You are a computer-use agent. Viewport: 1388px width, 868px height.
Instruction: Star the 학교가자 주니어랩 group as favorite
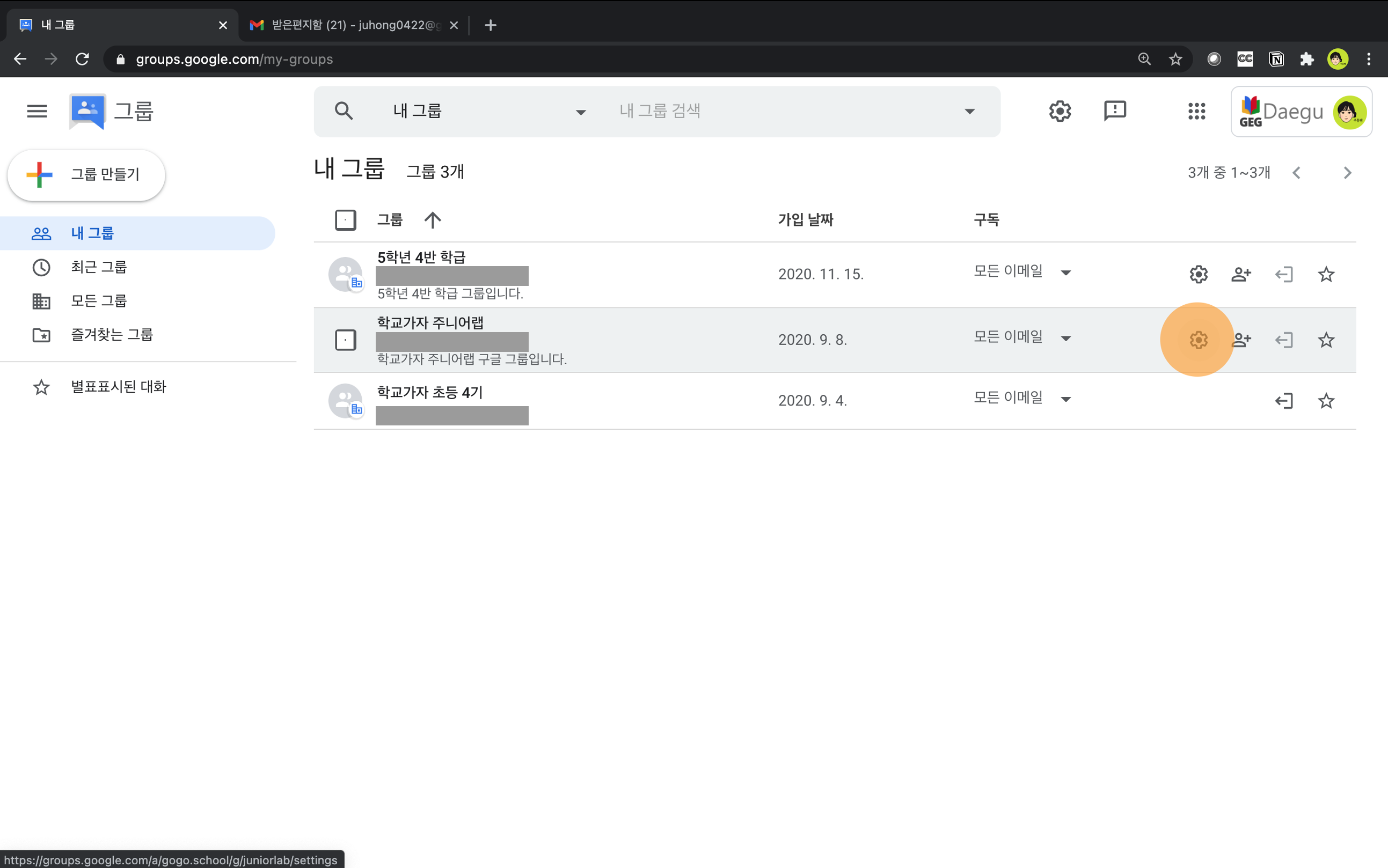tap(1325, 340)
